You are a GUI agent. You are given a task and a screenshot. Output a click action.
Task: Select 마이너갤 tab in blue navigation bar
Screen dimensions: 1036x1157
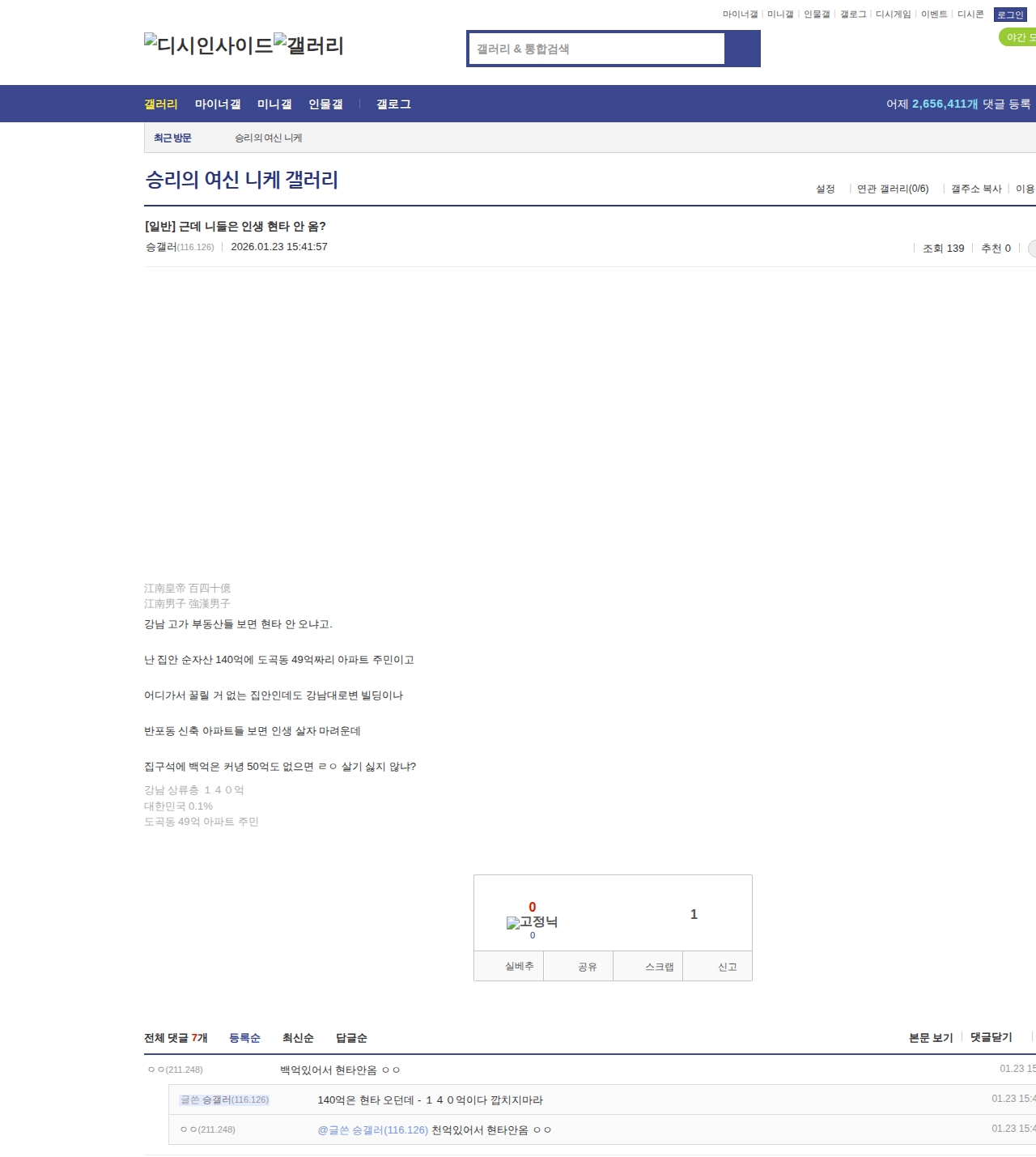218,104
